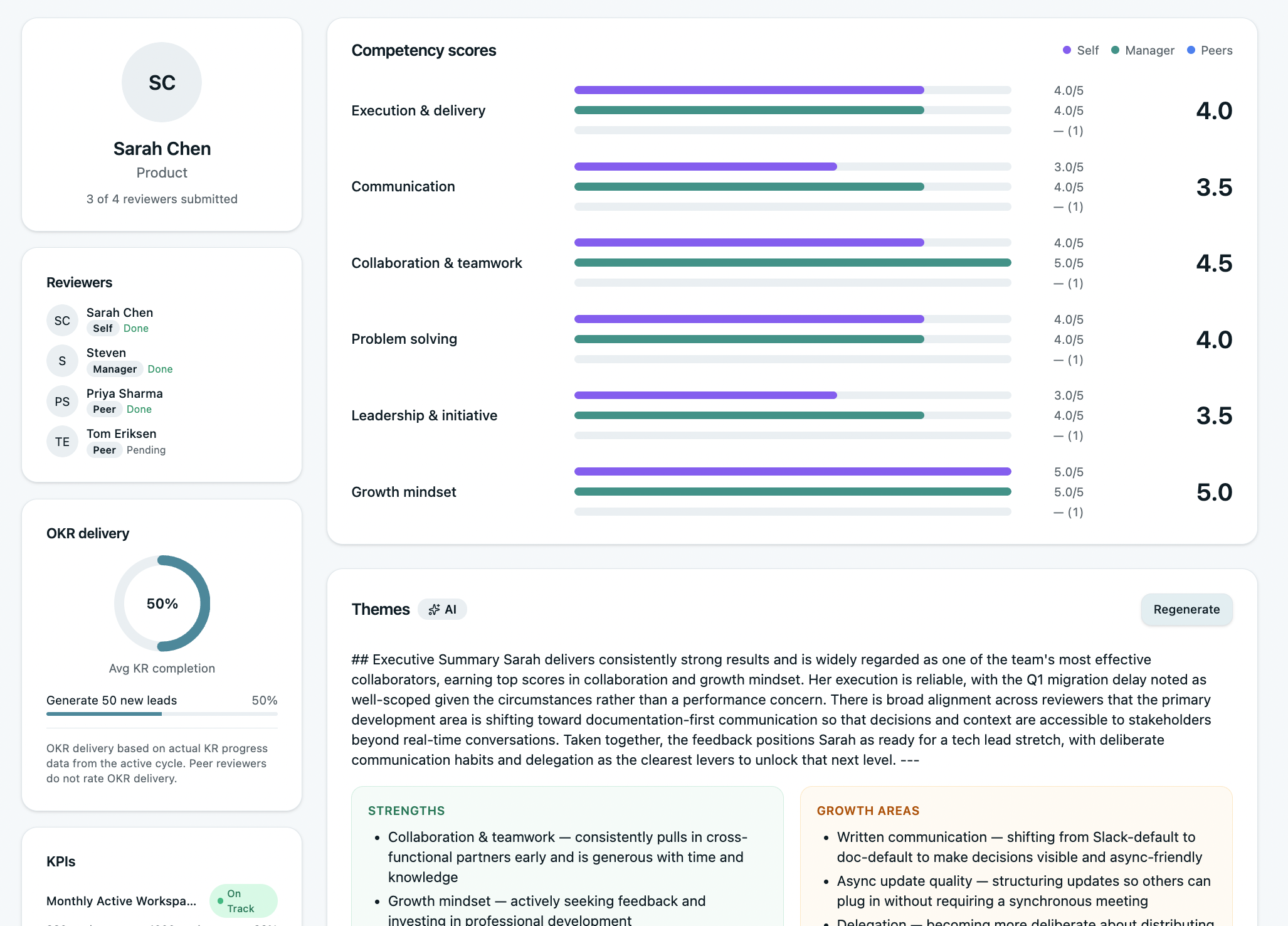Click the 5.0/5 manager score for Collaboration
Screen dimensions: 1288x926
pos(1069,263)
